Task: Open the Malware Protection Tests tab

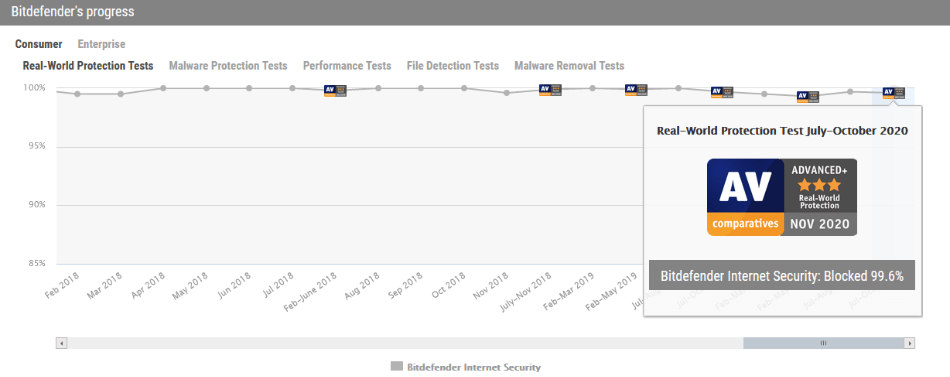Action: pos(228,65)
